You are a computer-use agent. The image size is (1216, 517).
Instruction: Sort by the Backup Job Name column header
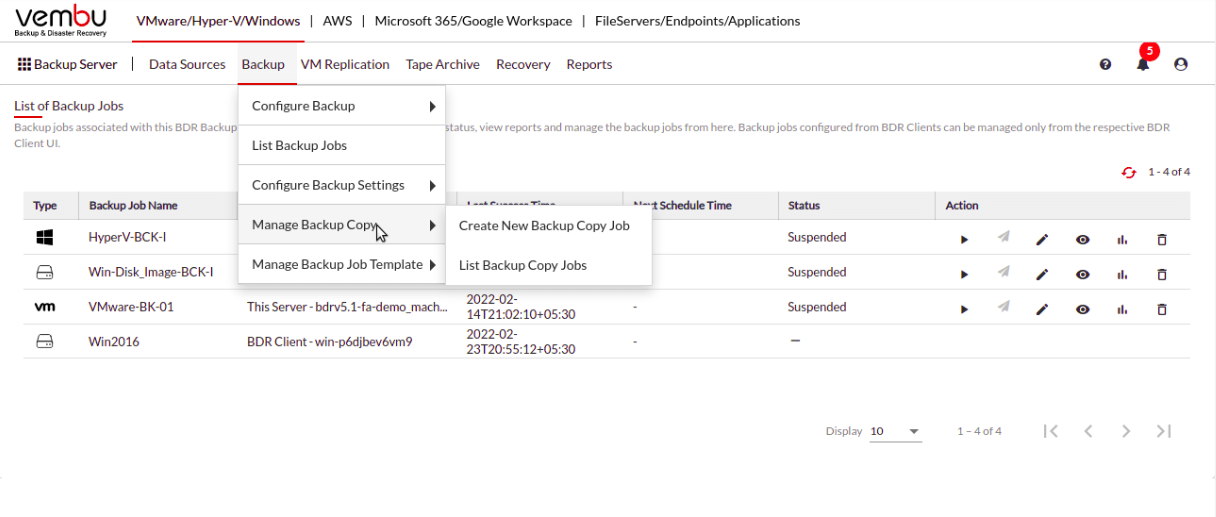point(133,205)
